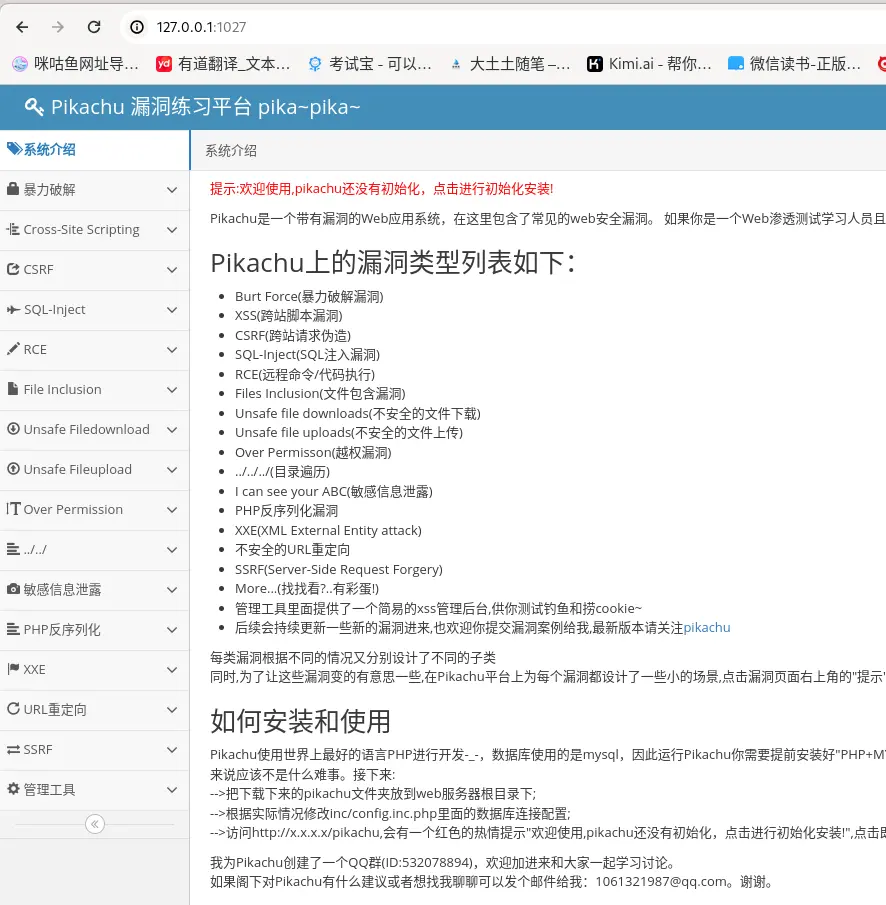Open the File Inclusion sidebar menu
886x905 pixels.
coord(95,390)
